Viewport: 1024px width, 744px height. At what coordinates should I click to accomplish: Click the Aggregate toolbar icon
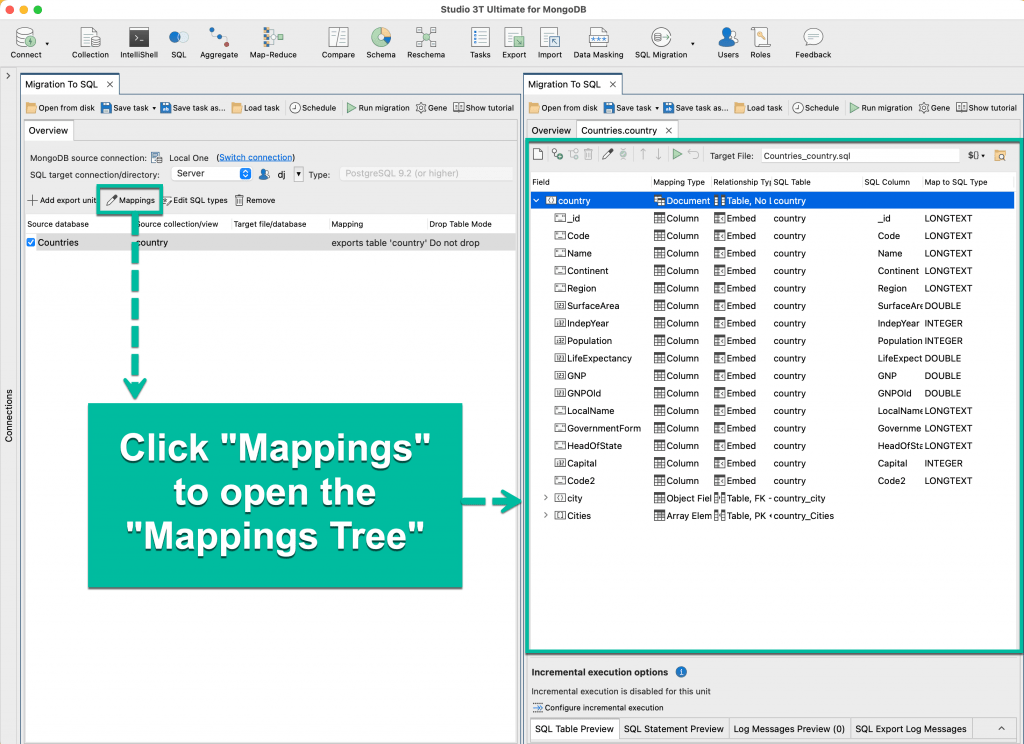219,42
